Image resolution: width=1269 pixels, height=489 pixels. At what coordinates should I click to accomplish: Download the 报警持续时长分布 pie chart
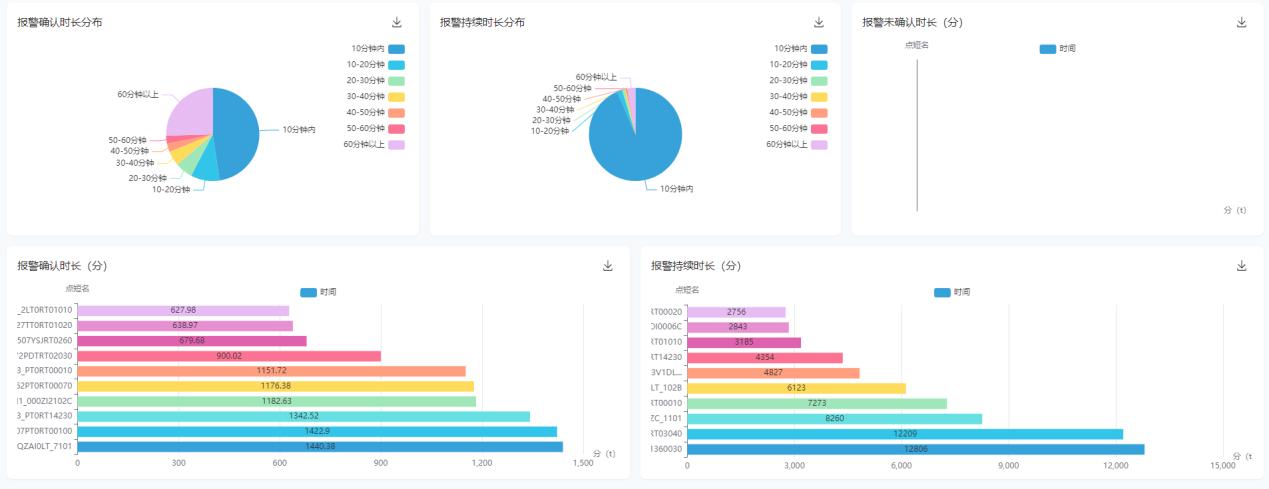(819, 23)
